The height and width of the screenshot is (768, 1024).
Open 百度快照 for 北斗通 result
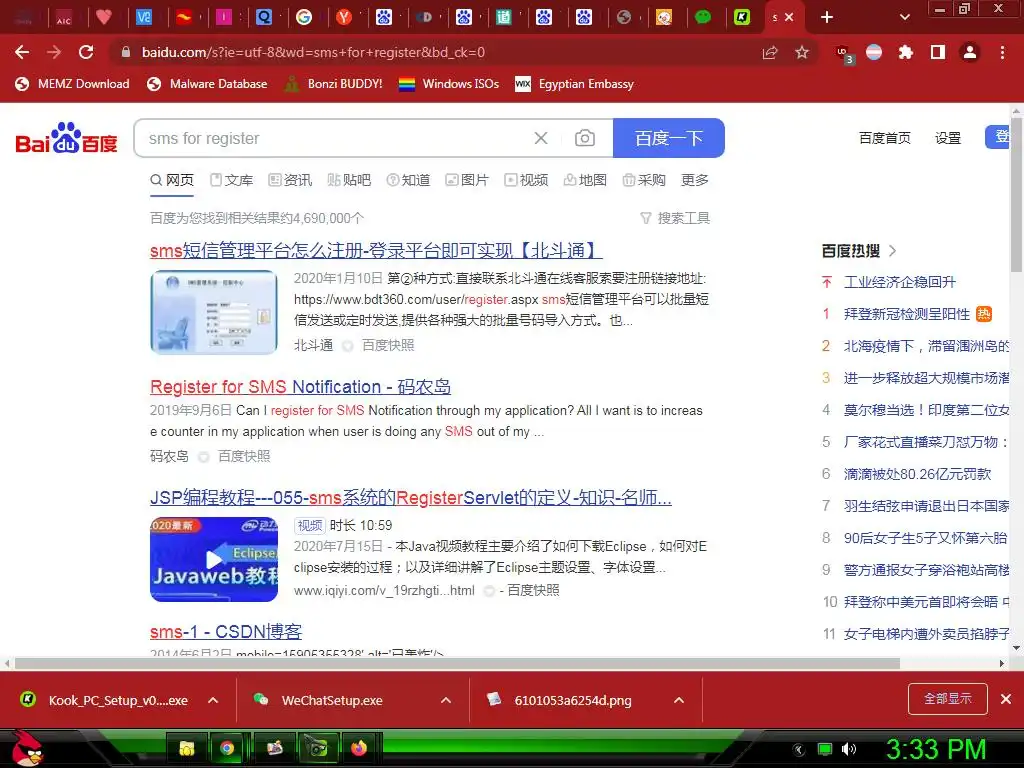tap(388, 345)
